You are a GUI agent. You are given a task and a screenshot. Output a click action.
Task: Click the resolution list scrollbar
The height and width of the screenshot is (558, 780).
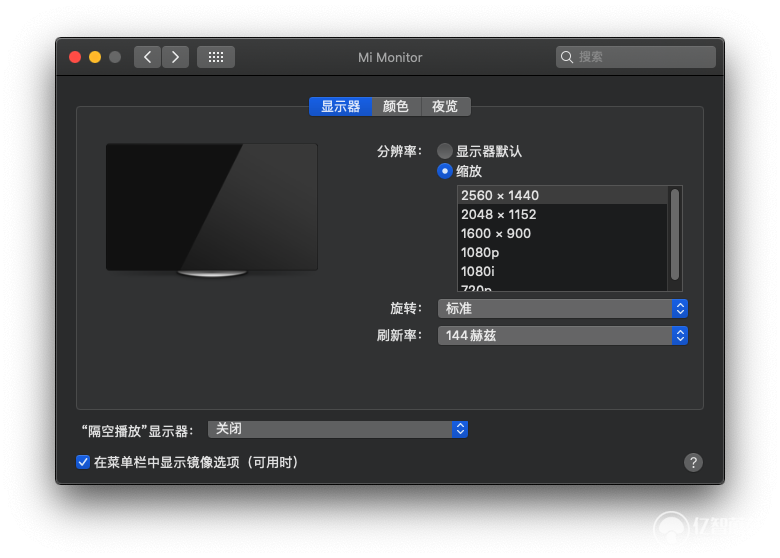pos(675,234)
